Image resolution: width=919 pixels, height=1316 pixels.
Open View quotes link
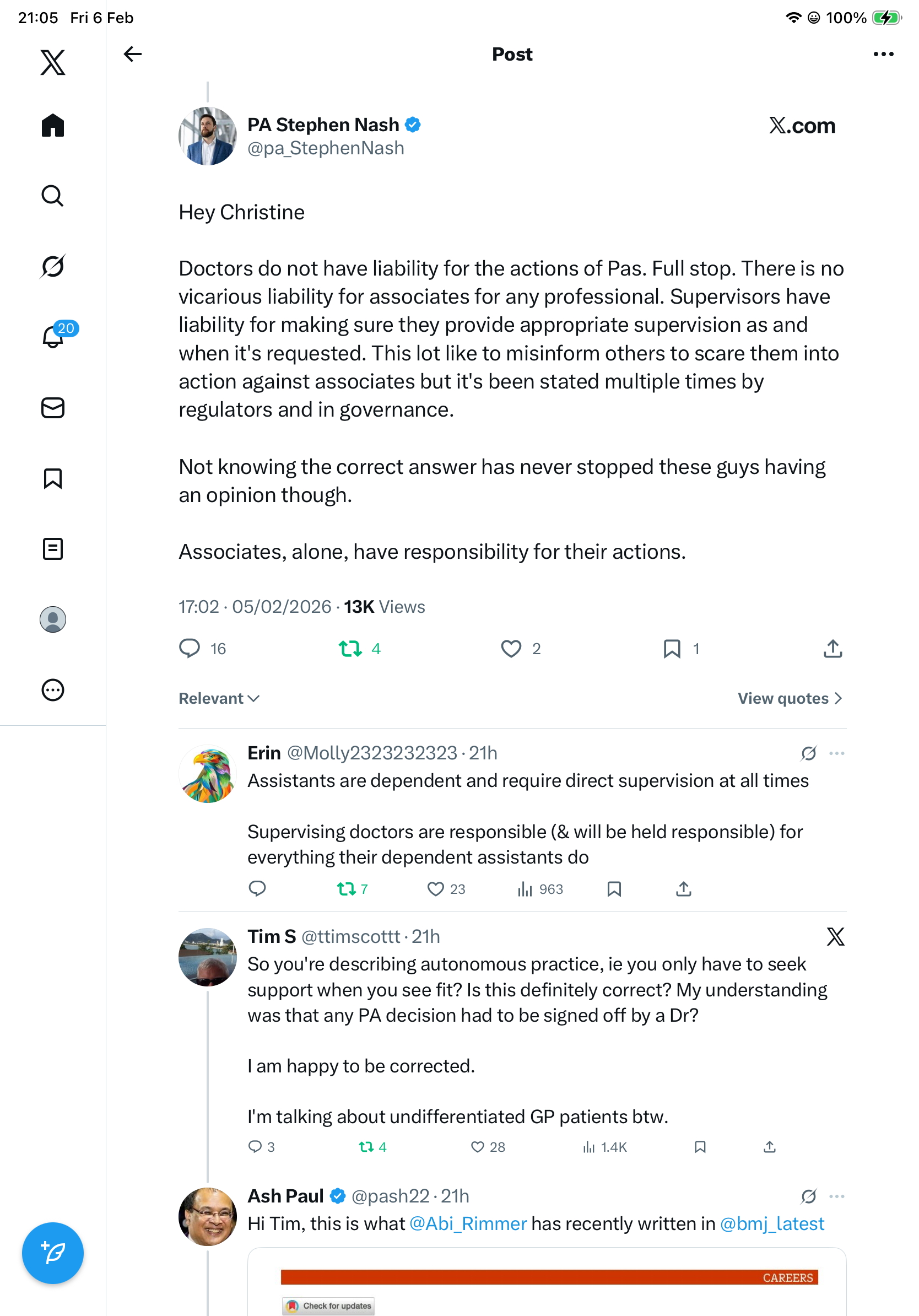click(789, 698)
